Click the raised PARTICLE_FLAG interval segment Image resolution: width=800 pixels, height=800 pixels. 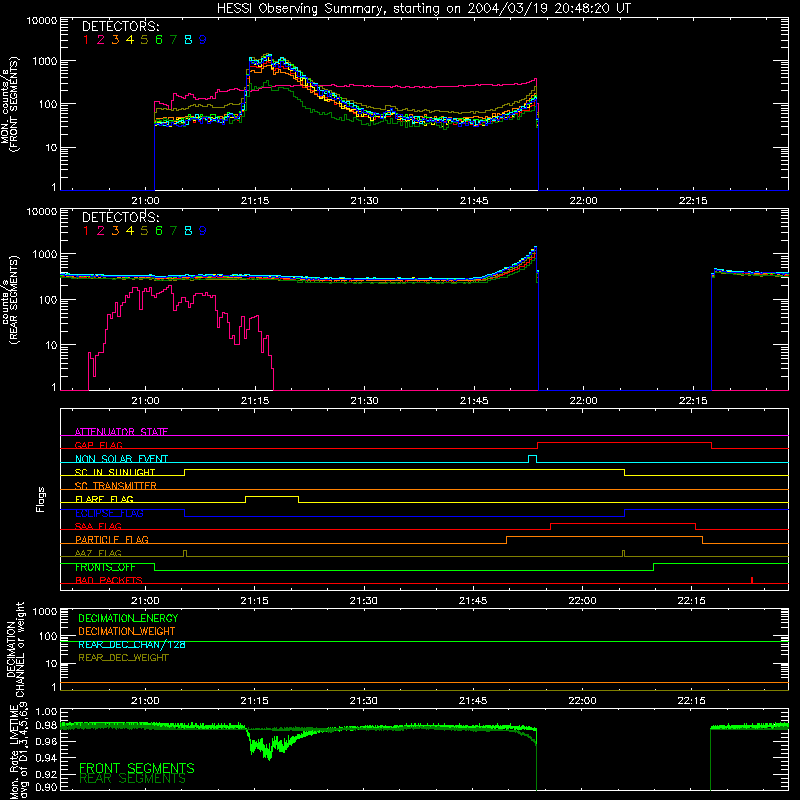tap(605, 537)
